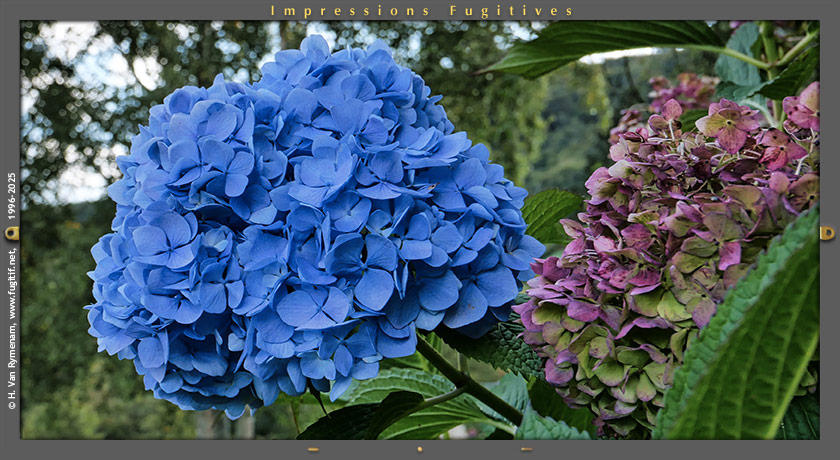Screen dimensions: 840x460
Task: Click the 1996-2025 year text
Action: 12,197
